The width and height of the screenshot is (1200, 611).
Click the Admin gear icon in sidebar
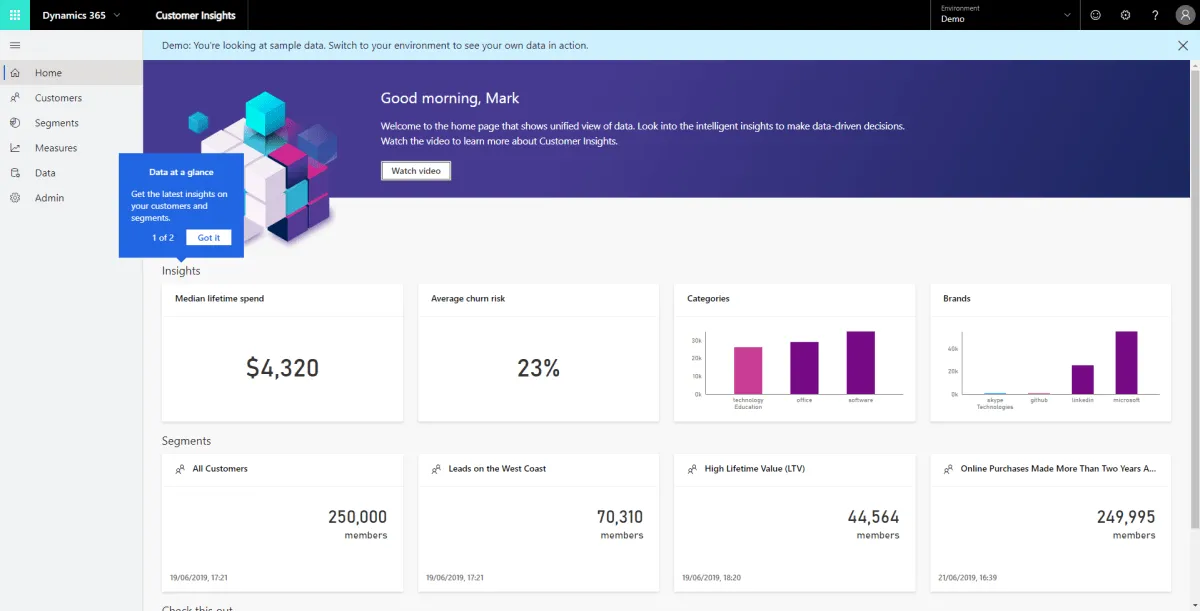pyautogui.click(x=15, y=198)
